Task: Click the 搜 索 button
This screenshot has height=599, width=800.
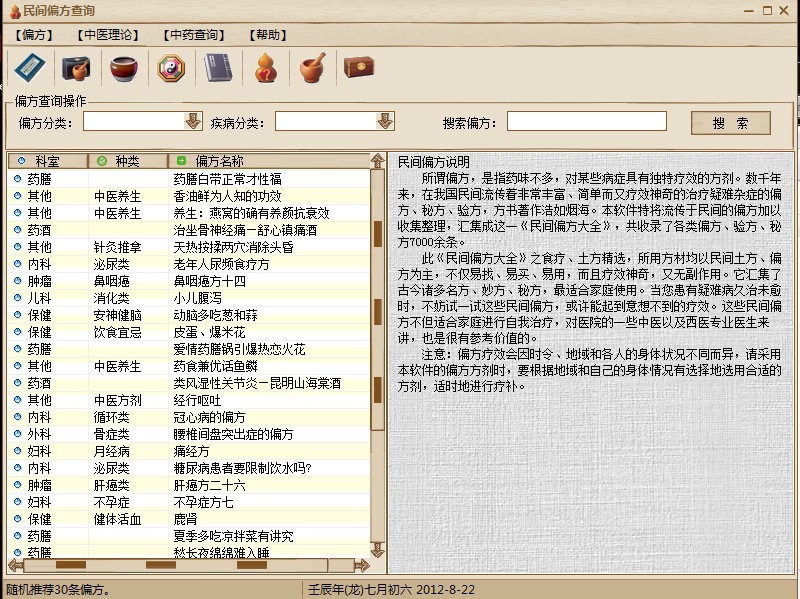Action: tap(730, 123)
